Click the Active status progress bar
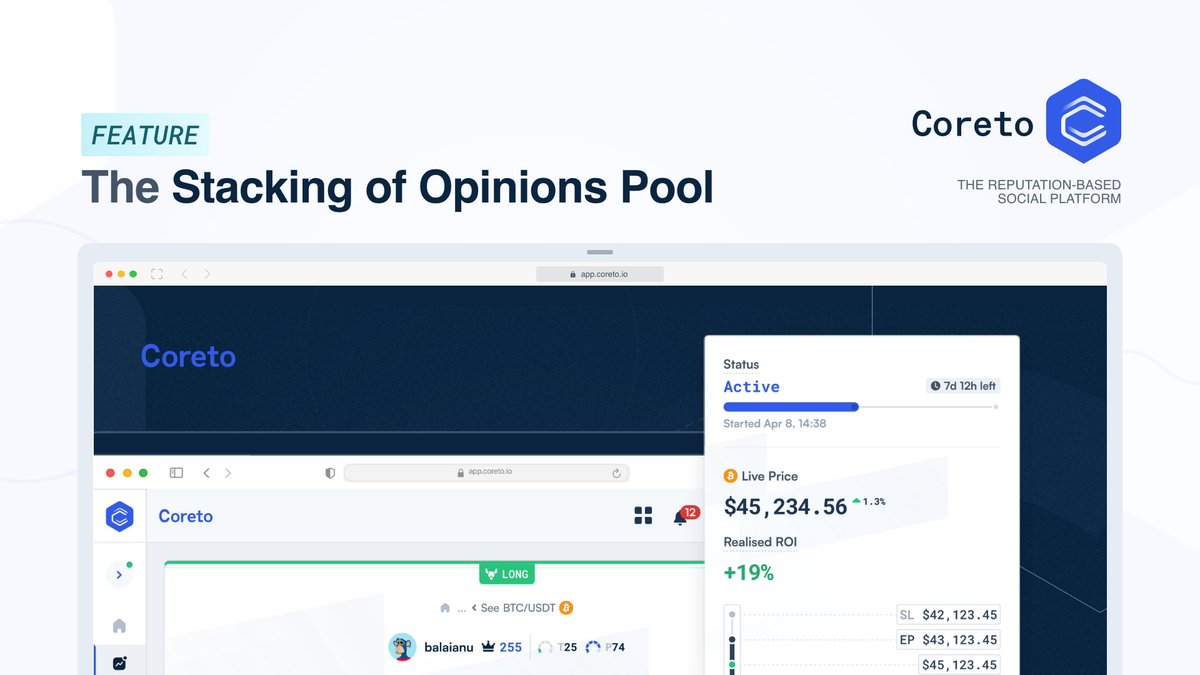The image size is (1200, 675). [x=860, y=407]
